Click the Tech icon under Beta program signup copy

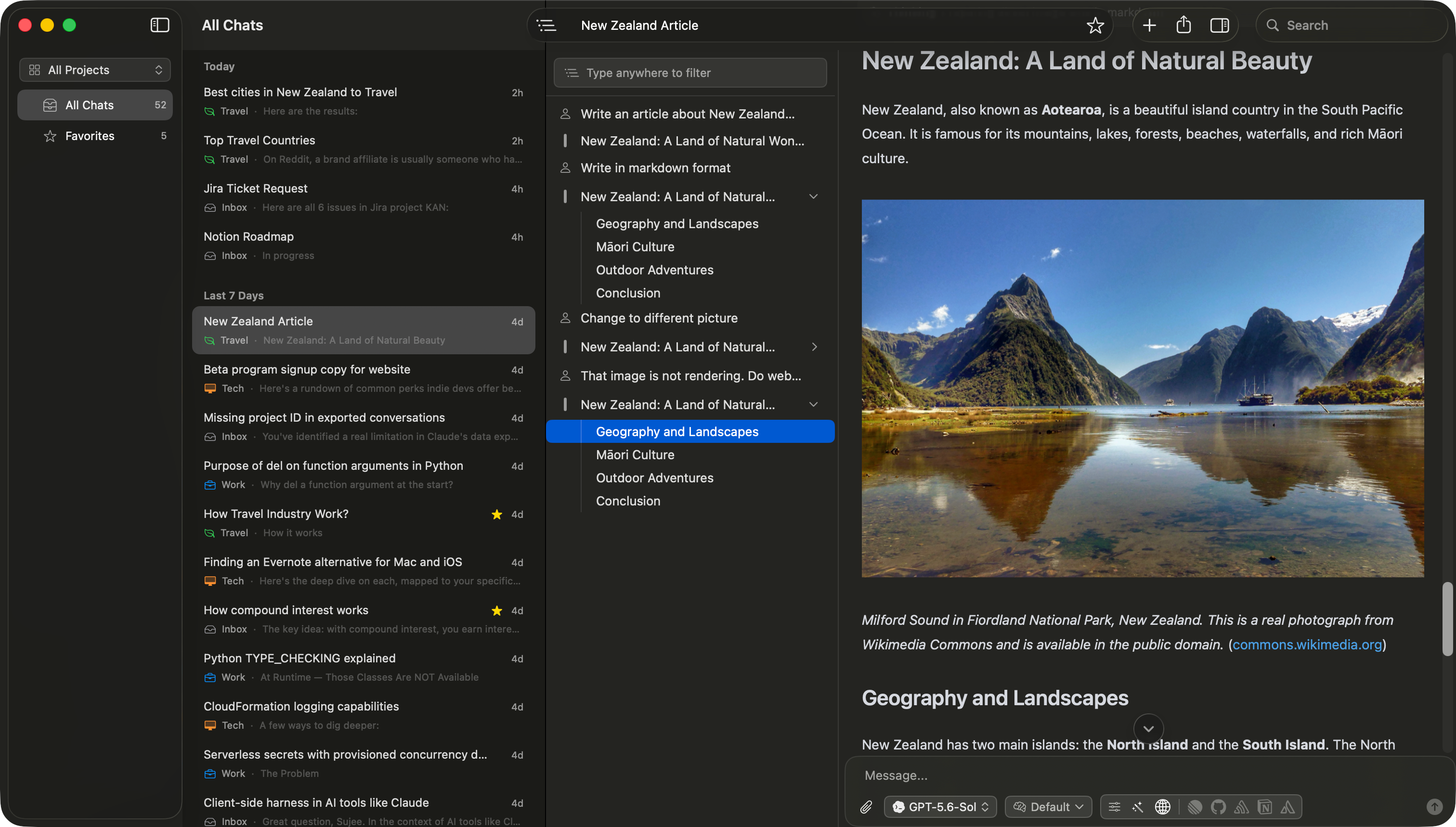(210, 388)
